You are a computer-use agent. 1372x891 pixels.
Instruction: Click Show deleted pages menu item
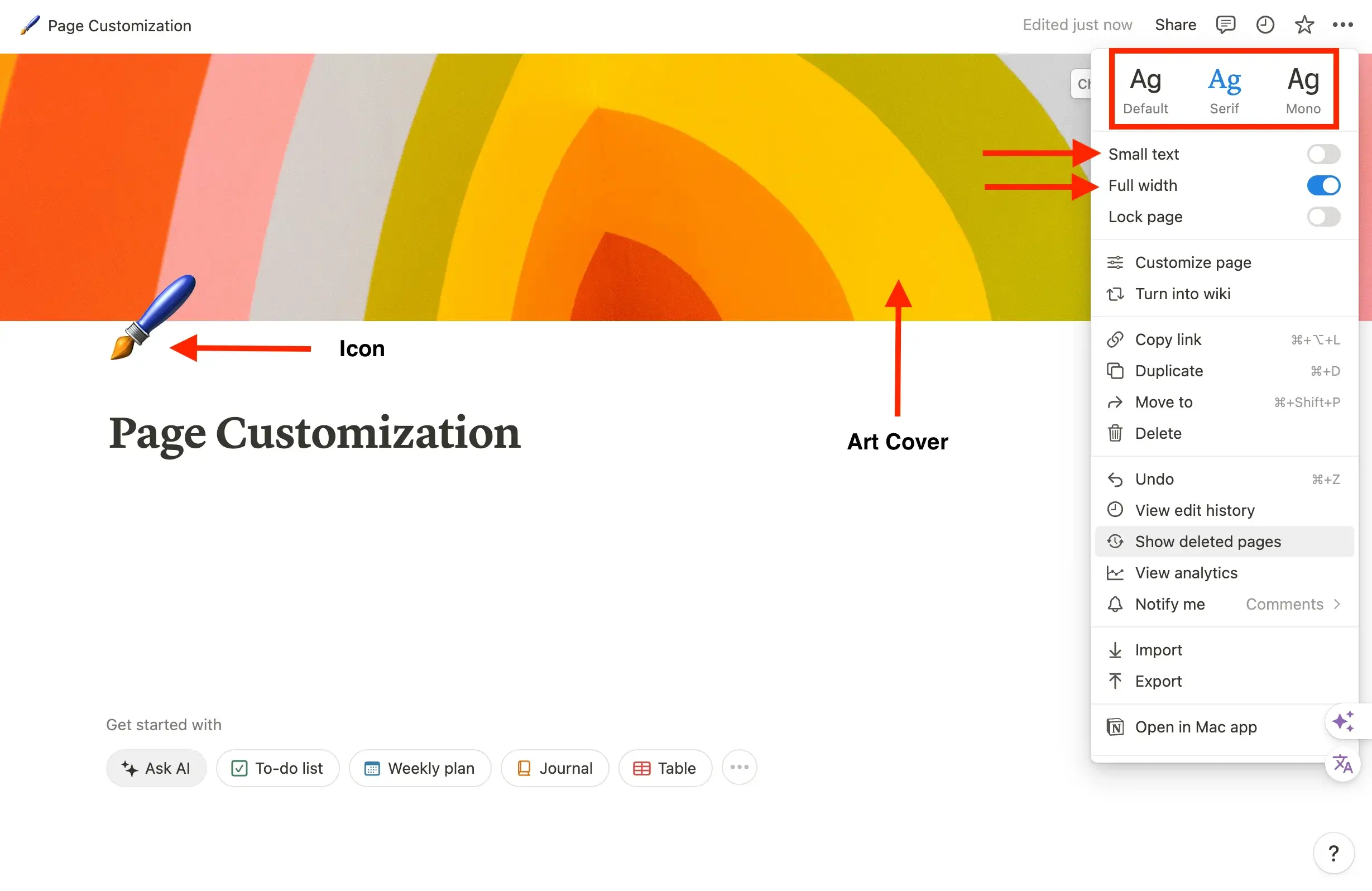point(1208,541)
